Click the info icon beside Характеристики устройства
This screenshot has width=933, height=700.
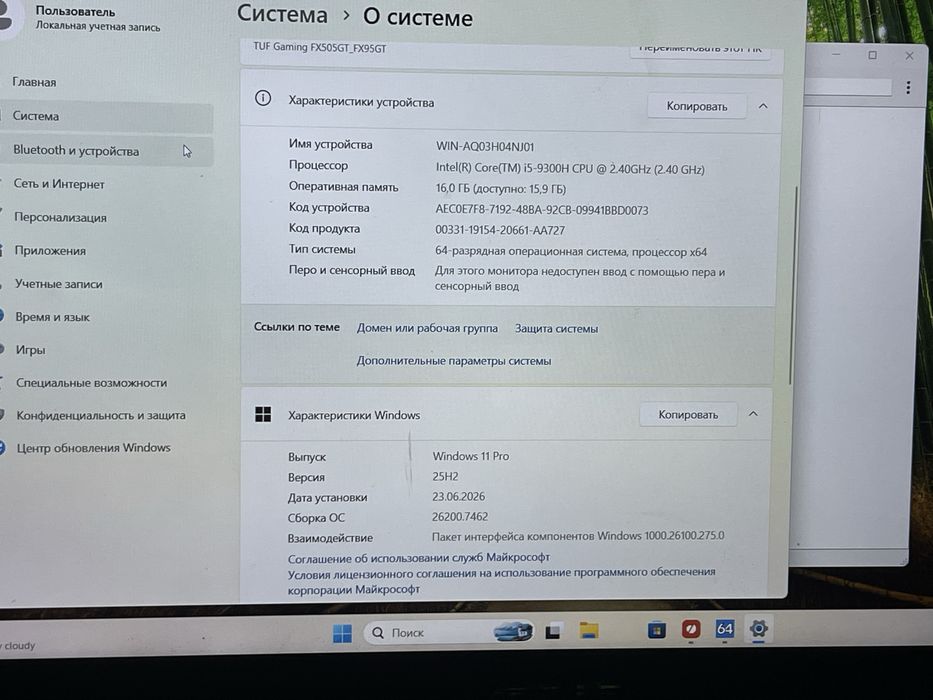[262, 98]
